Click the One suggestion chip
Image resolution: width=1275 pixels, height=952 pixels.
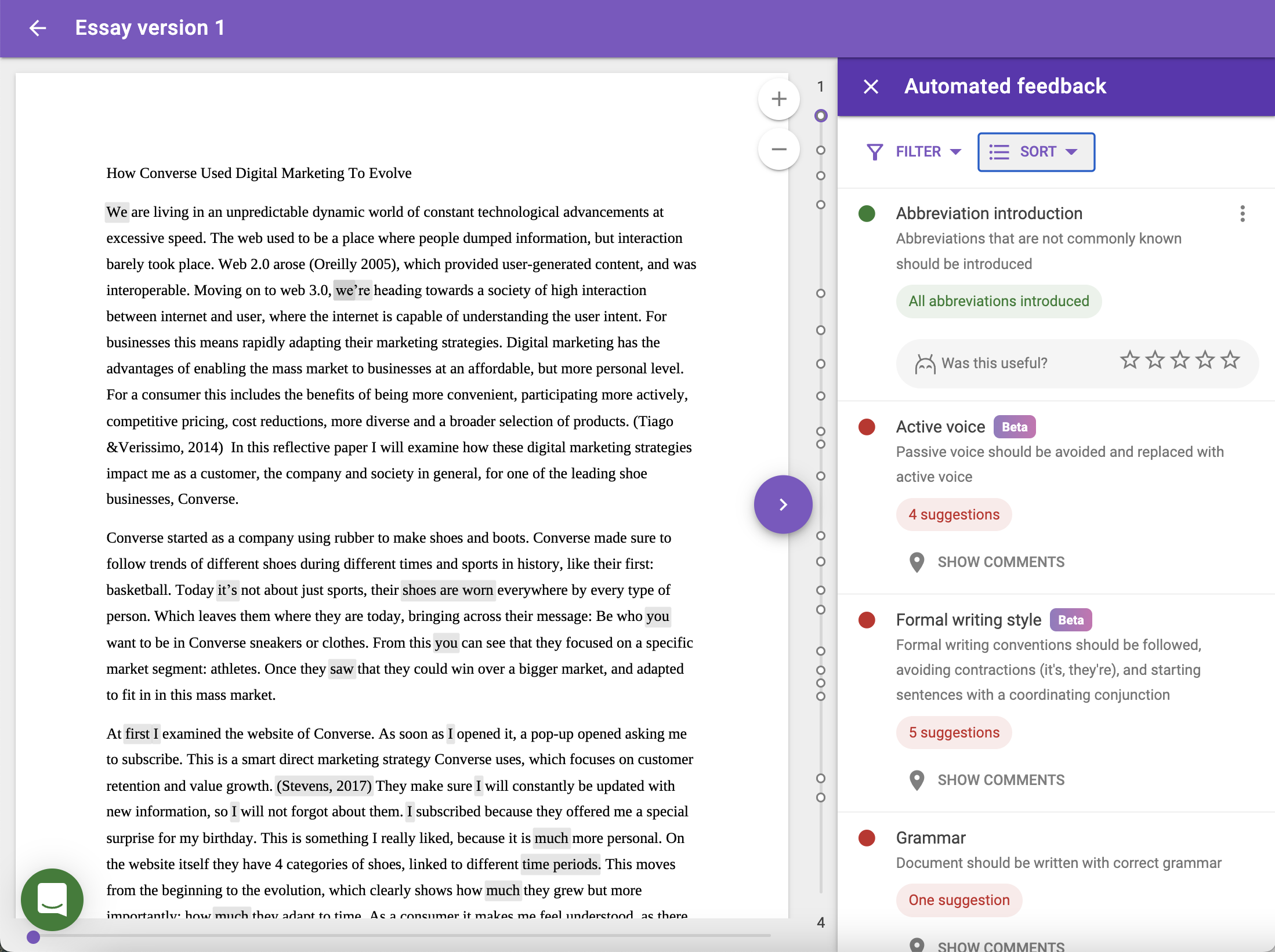point(959,900)
